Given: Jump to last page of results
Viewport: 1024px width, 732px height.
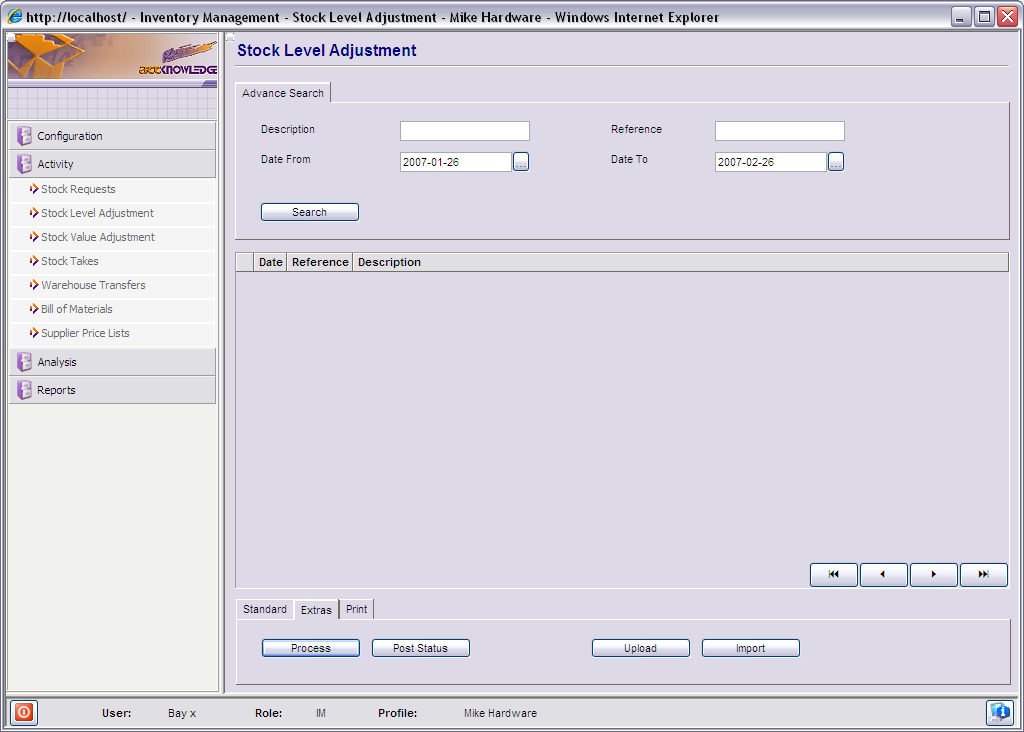Looking at the screenshot, I should (983, 575).
